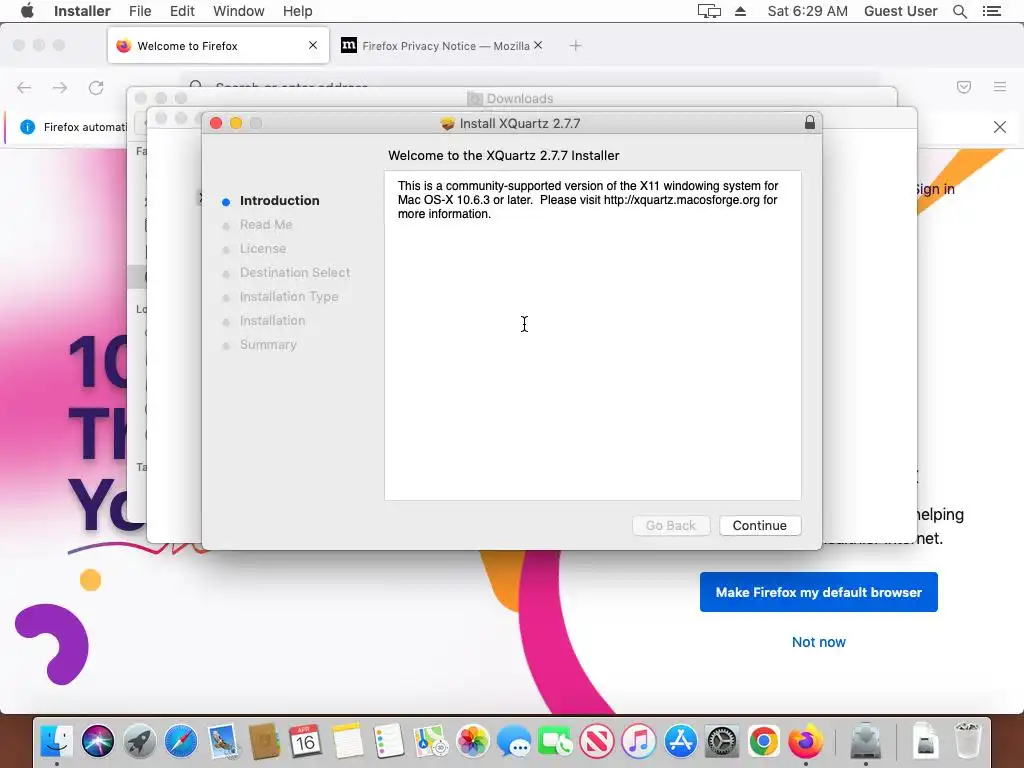Switch to Firefox Privacy Notice tab
The width and height of the screenshot is (1024, 768).
[x=441, y=46]
